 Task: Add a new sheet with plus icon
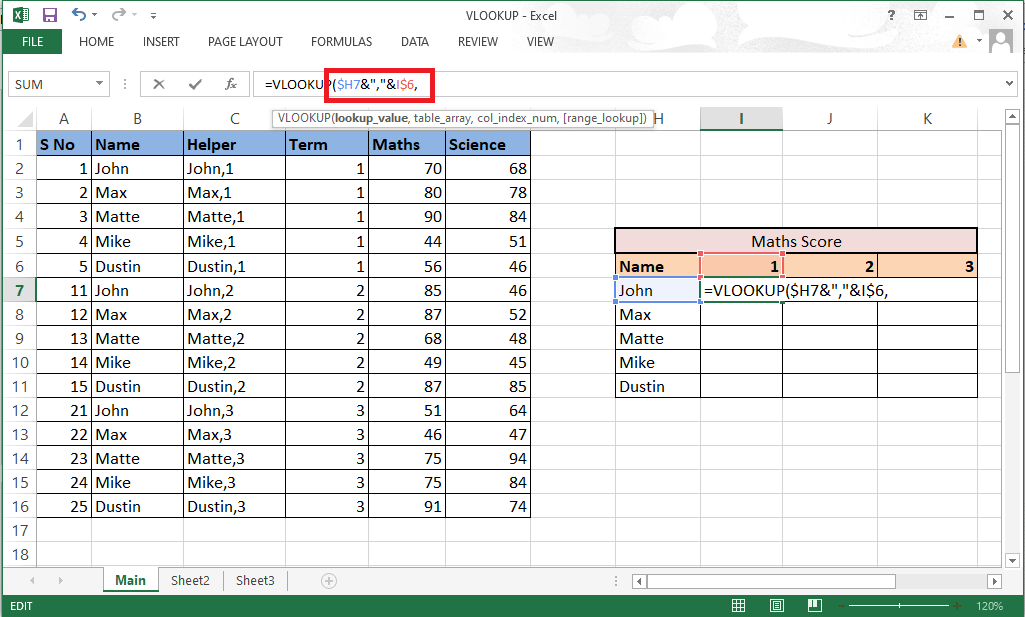point(328,581)
